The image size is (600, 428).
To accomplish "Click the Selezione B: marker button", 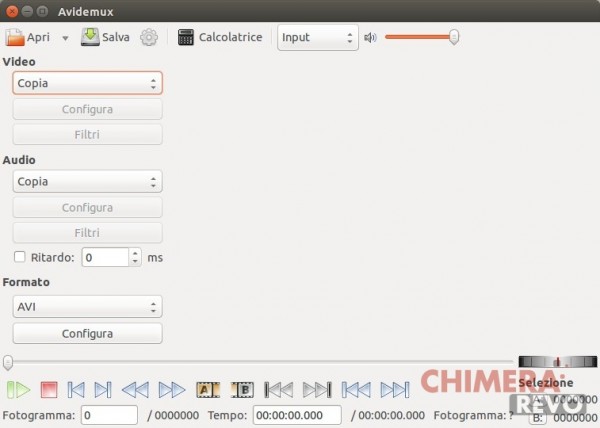I will pos(538,418).
